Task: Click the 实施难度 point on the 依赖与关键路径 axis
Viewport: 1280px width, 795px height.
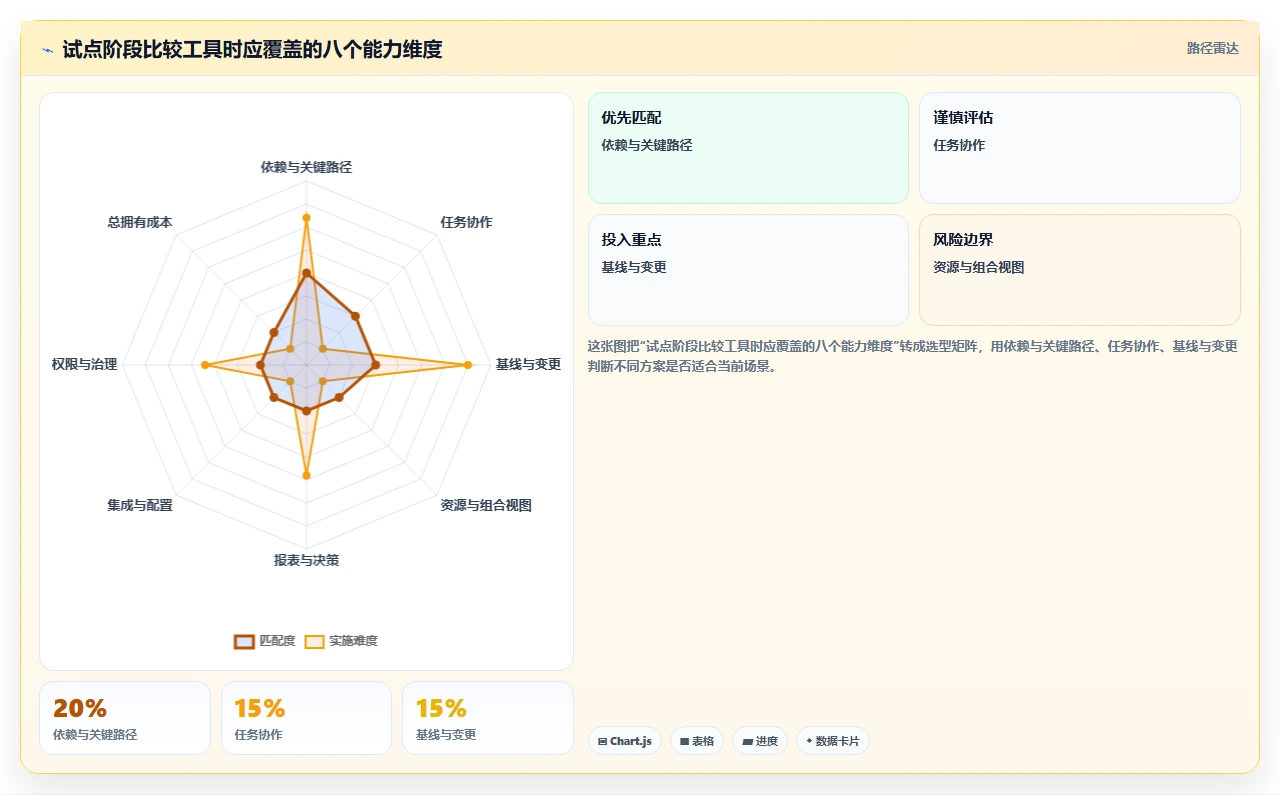Action: point(306,217)
